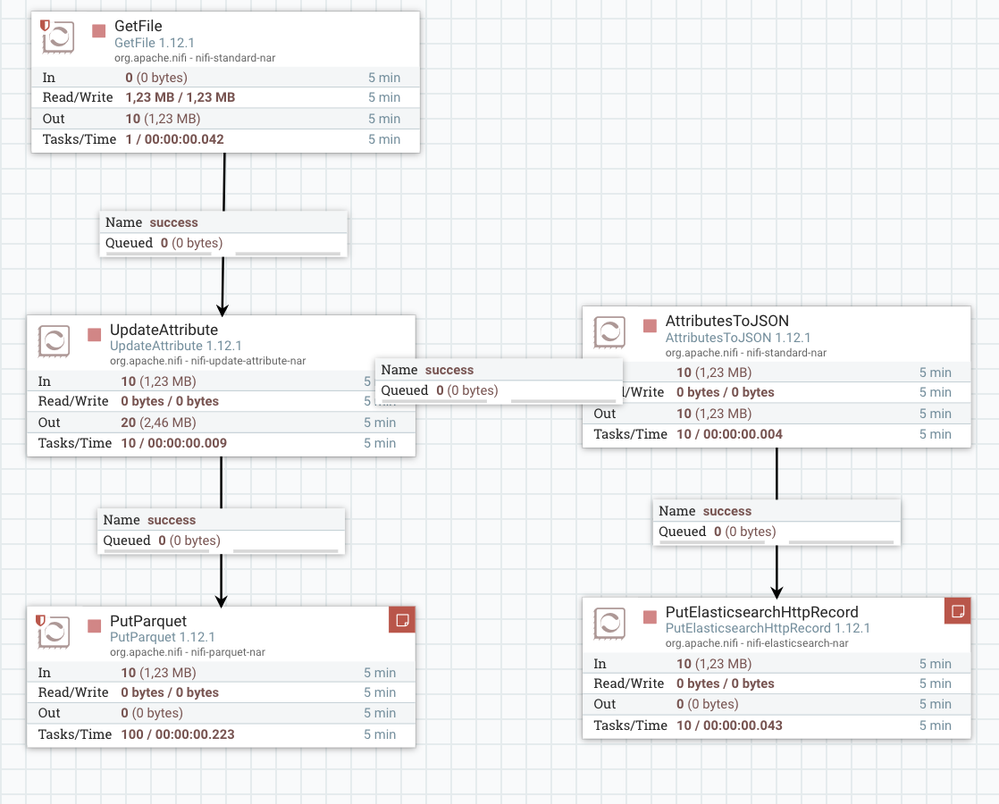Click UpdateAttribute Out value 20 (2,46 MB)
999x804 pixels.
pyautogui.click(x=159, y=422)
